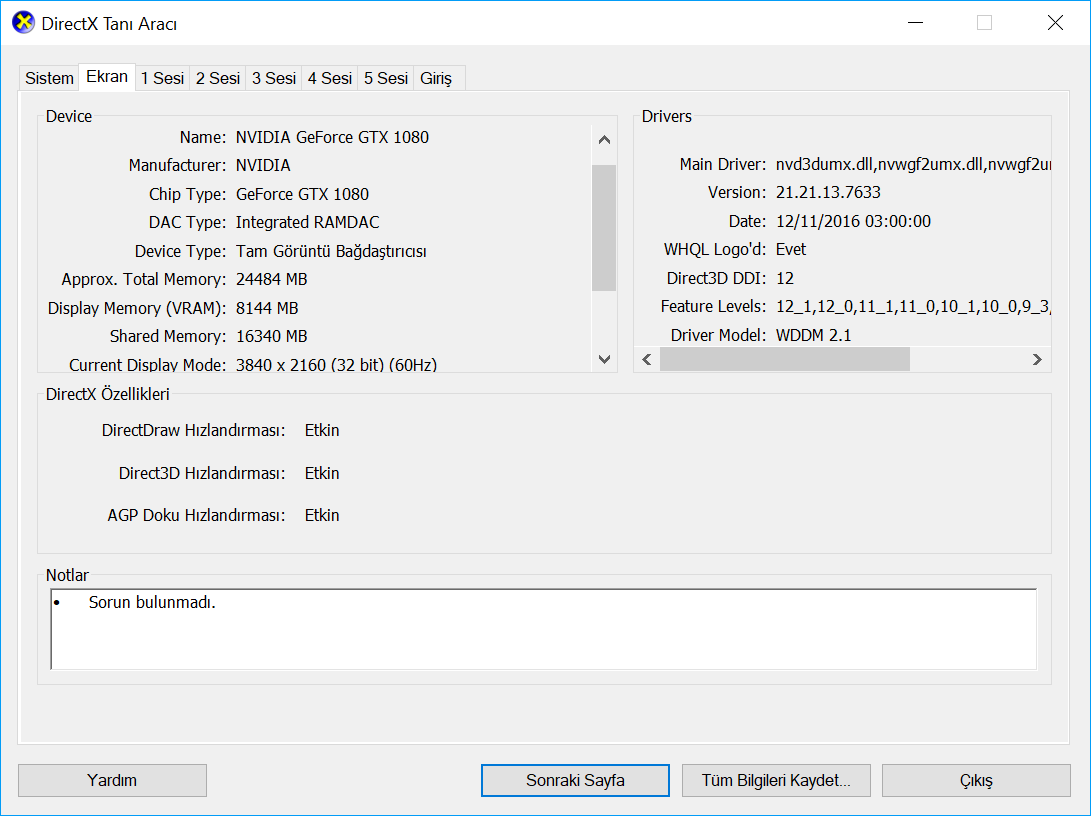
Task: Open the 5 Sesi tab
Action: click(x=385, y=79)
